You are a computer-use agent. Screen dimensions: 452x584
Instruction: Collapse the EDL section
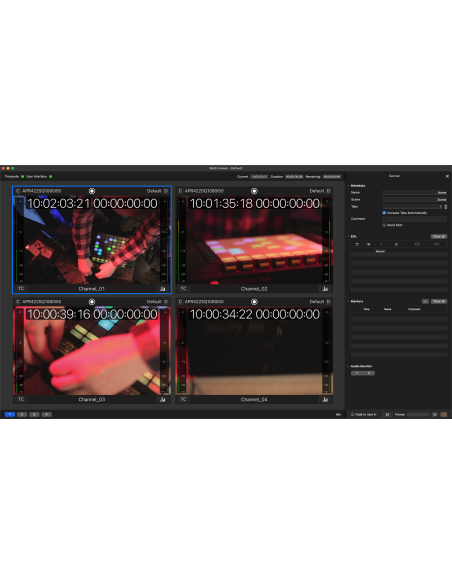click(x=348, y=237)
